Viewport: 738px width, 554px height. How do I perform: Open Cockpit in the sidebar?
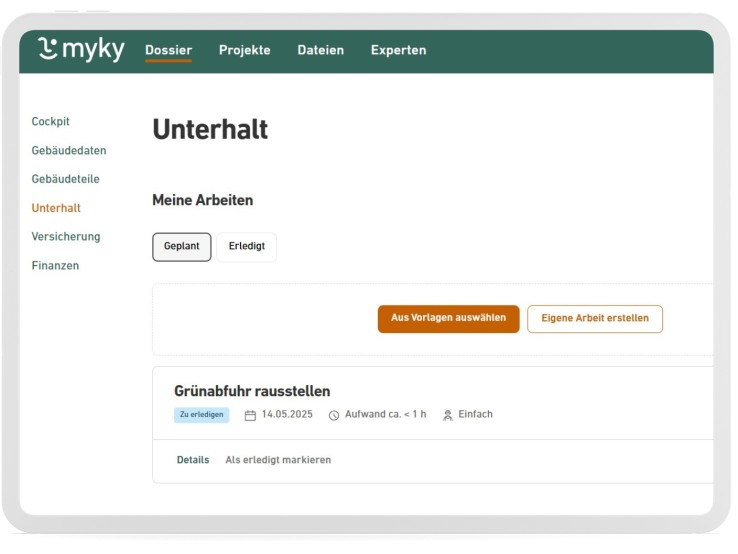click(51, 122)
